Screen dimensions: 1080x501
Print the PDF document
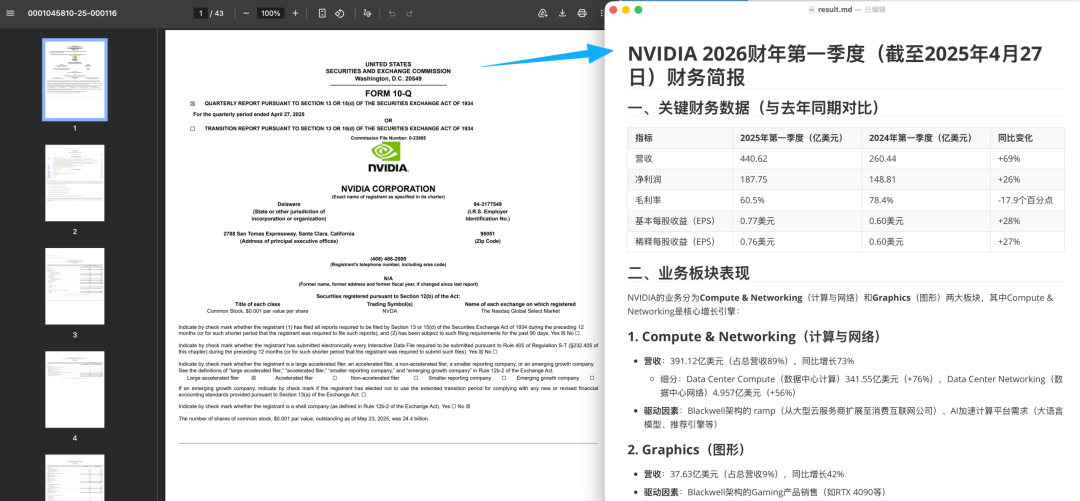(580, 13)
